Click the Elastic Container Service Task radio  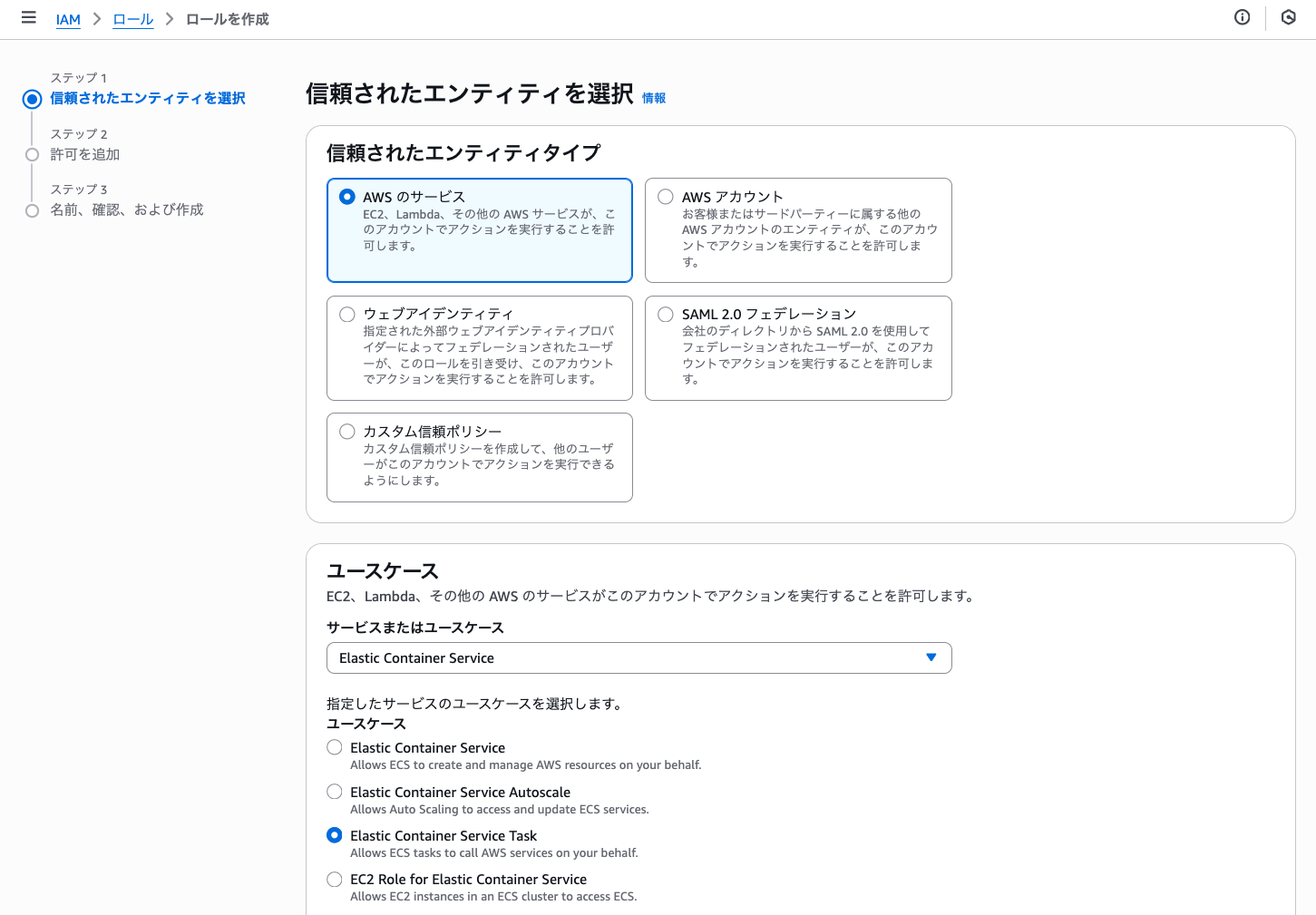tap(334, 835)
